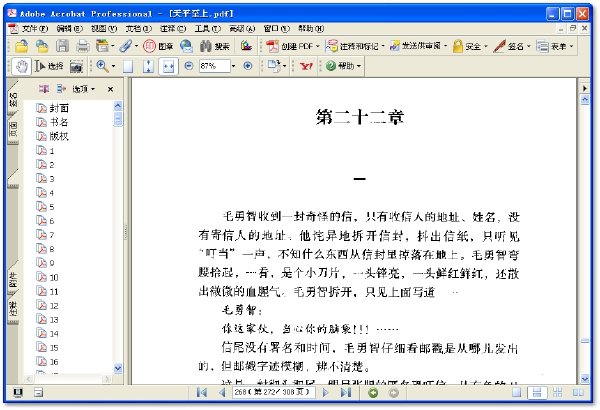Switch to Single Page layout icon
Viewport: 600px width, 410px height.
click(516, 392)
